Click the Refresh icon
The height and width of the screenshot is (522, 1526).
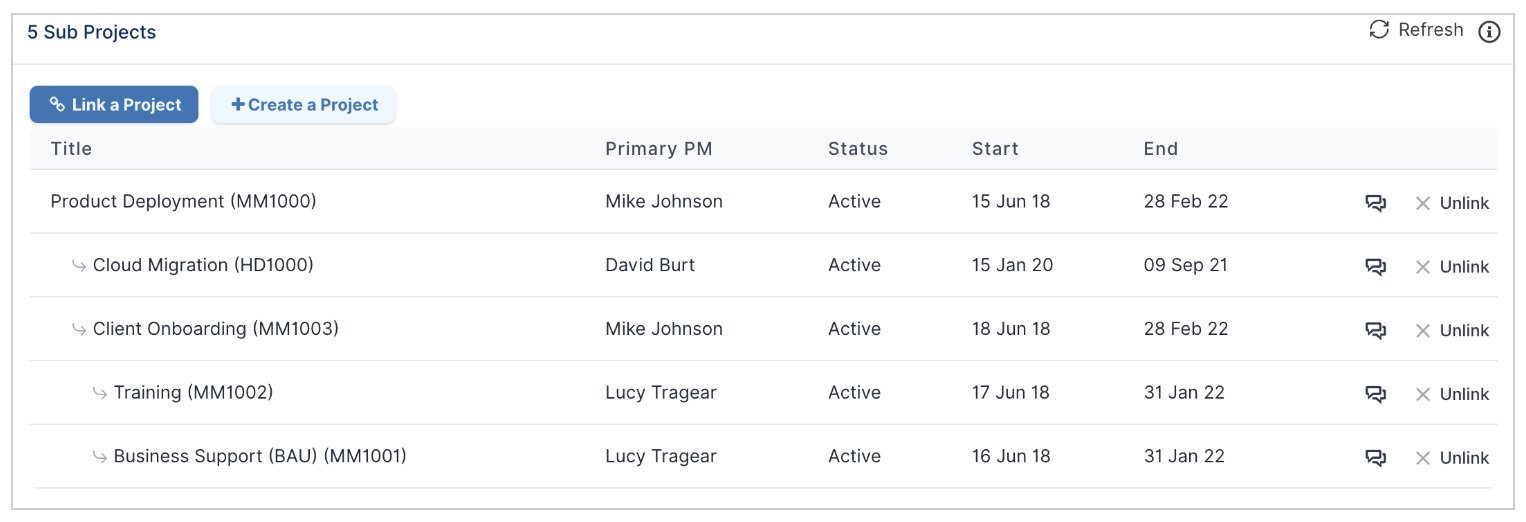pos(1379,30)
